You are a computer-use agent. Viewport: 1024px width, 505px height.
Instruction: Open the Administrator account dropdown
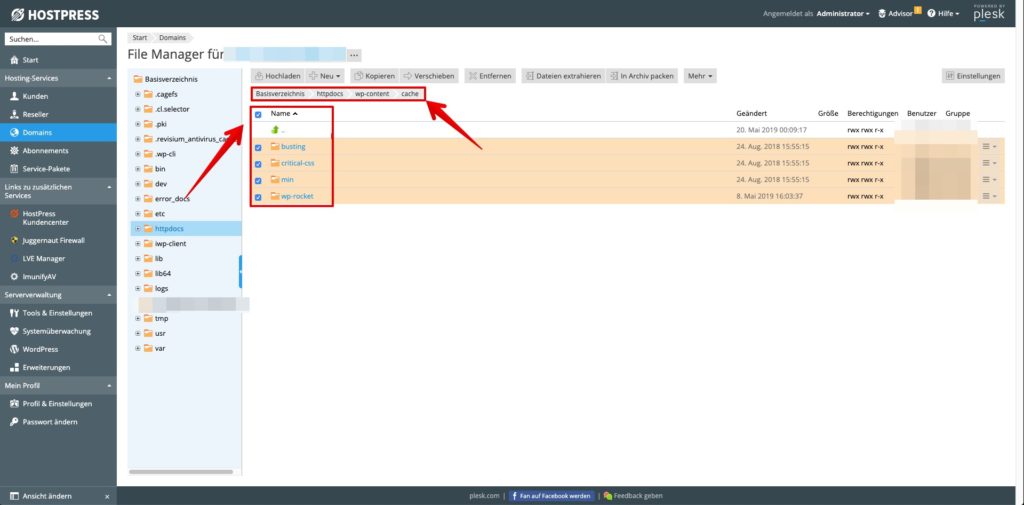(842, 14)
